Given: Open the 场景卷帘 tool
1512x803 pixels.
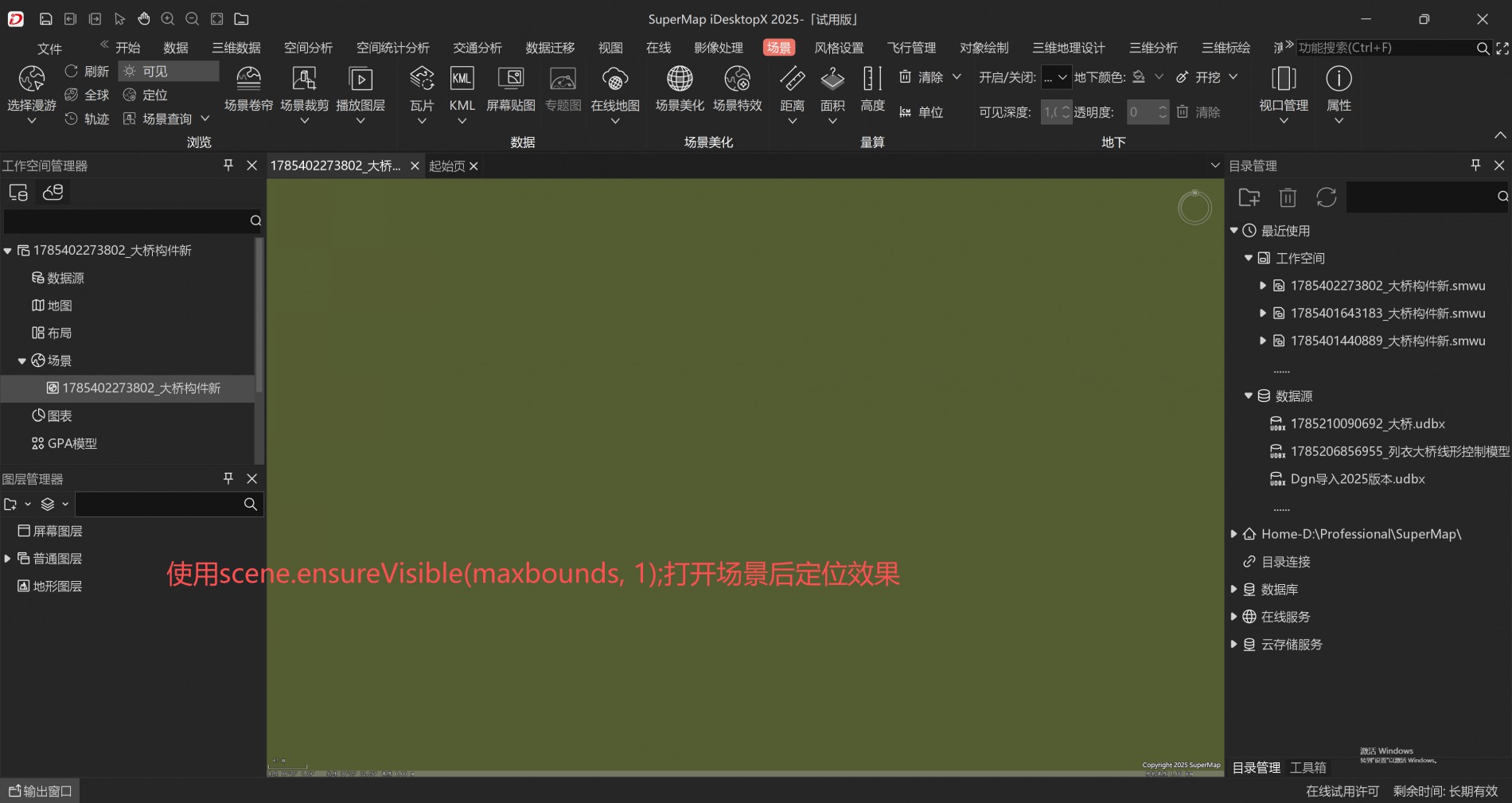Looking at the screenshot, I should 248,89.
